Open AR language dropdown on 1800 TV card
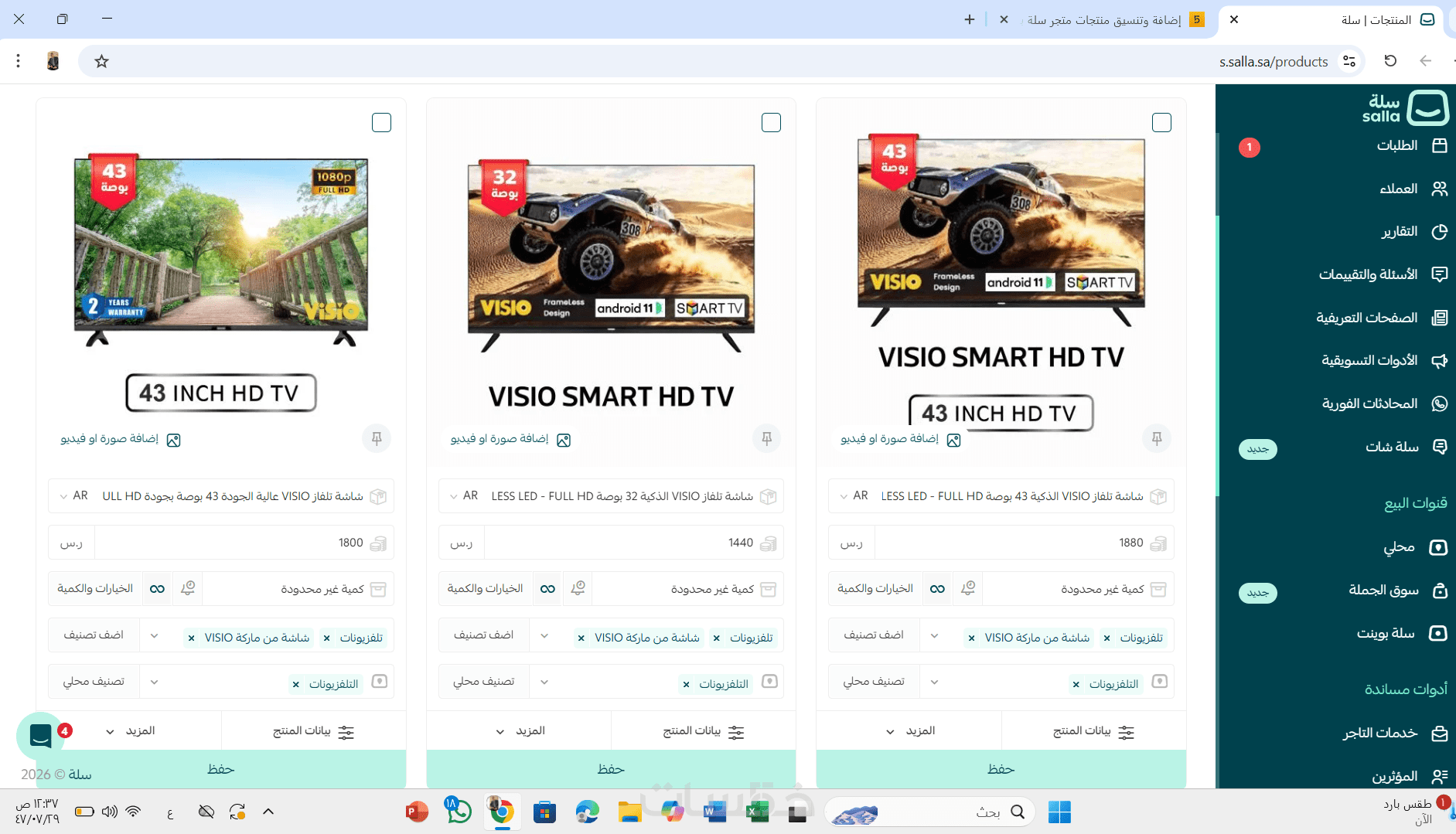 pyautogui.click(x=73, y=495)
